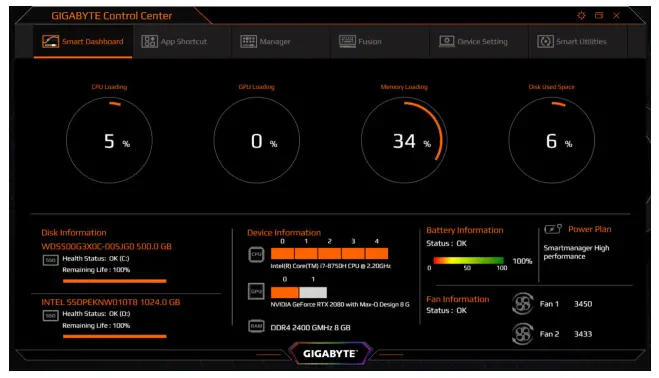Click the CPU chip icon in Device Information
659x378 pixels.
tap(256, 254)
